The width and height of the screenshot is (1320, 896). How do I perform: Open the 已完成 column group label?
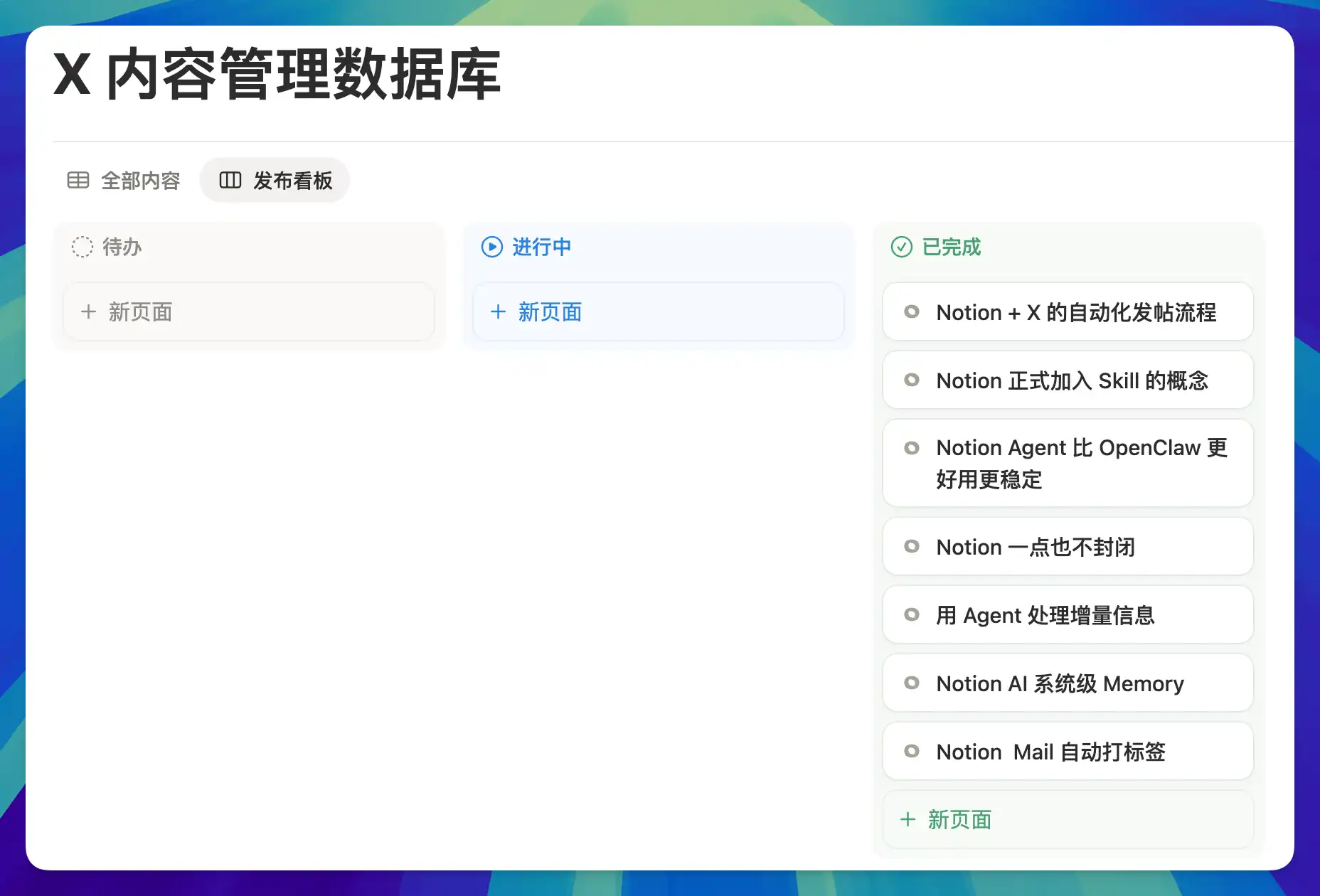[x=951, y=247]
